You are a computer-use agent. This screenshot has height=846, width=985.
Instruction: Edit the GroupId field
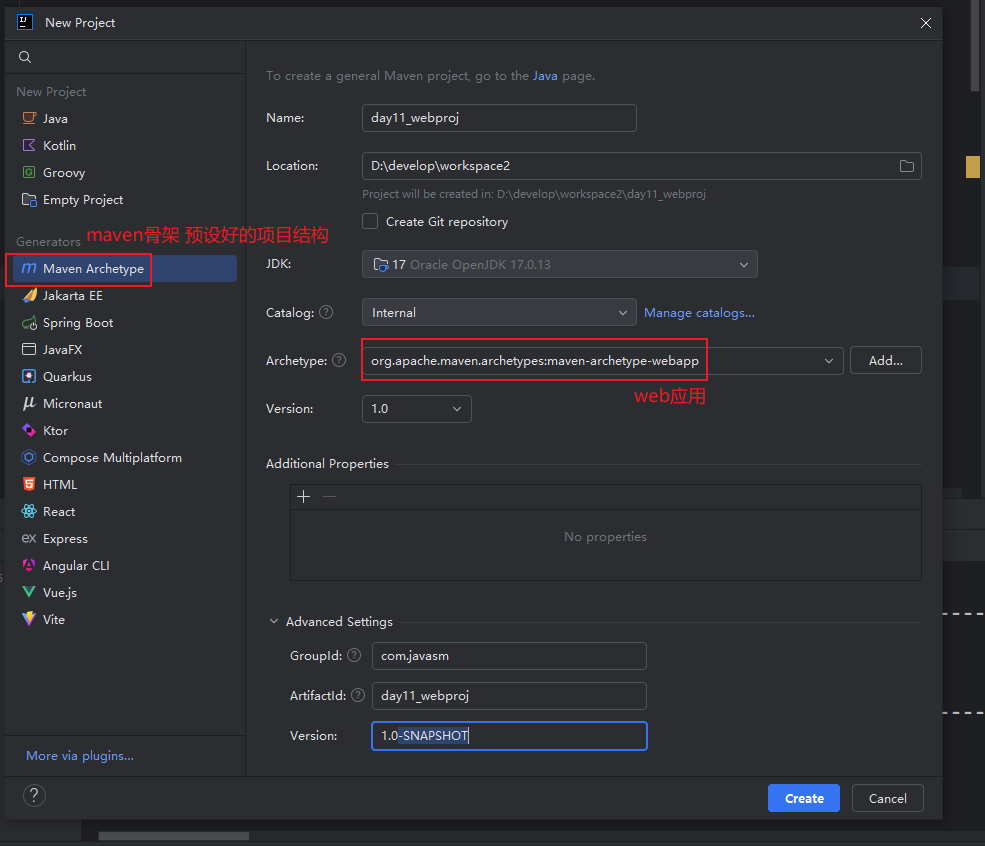(x=509, y=656)
